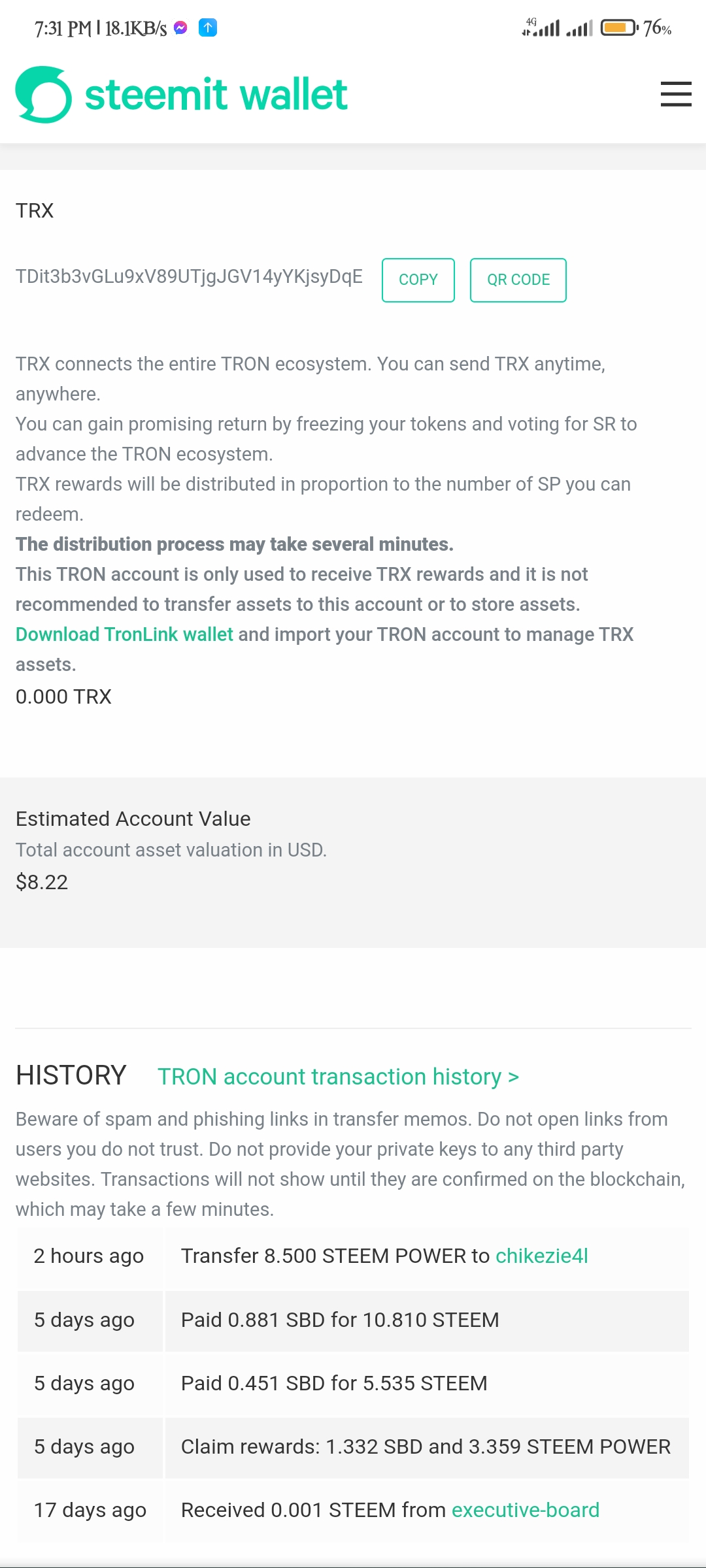The height and width of the screenshot is (1568, 706).
Task: Tap the 4G signal strength icon
Action: [541, 27]
